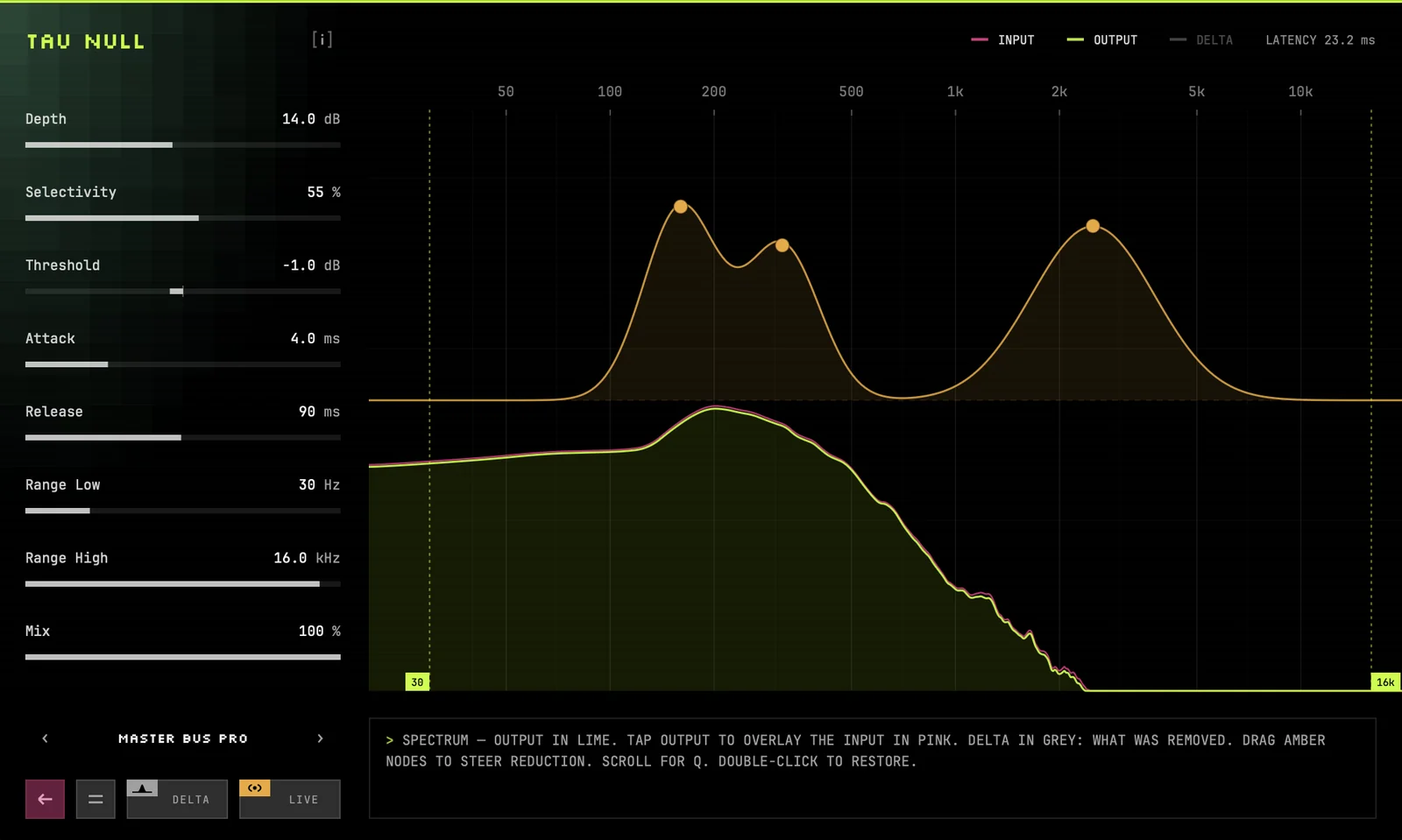Click the TAU NULL plugin logo
1402x840 pixels.
click(86, 41)
